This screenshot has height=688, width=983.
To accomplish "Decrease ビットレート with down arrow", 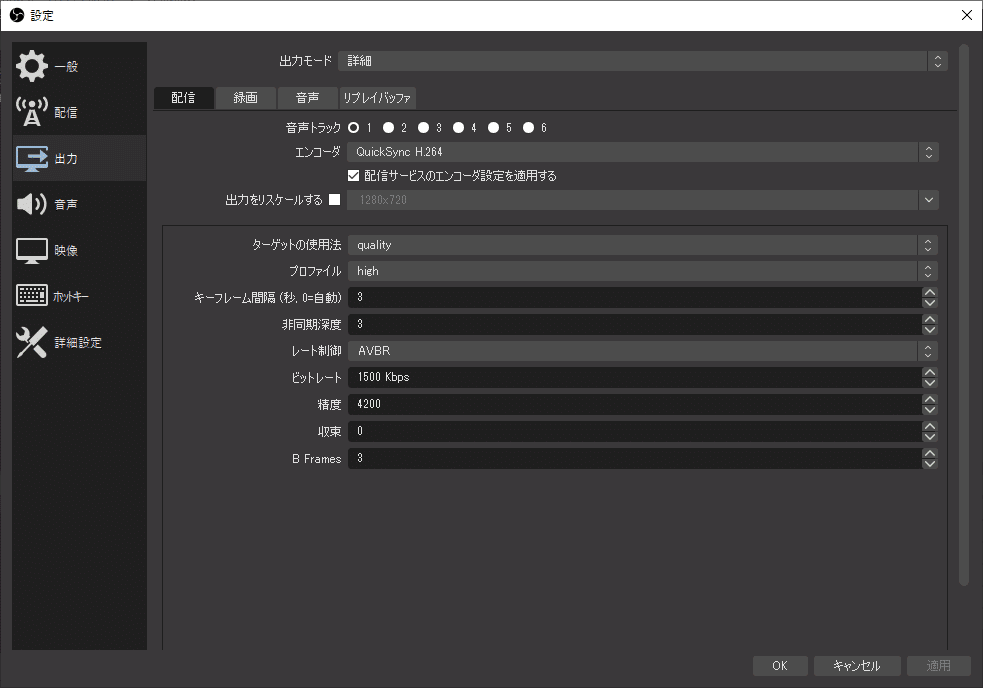I will point(930,383).
